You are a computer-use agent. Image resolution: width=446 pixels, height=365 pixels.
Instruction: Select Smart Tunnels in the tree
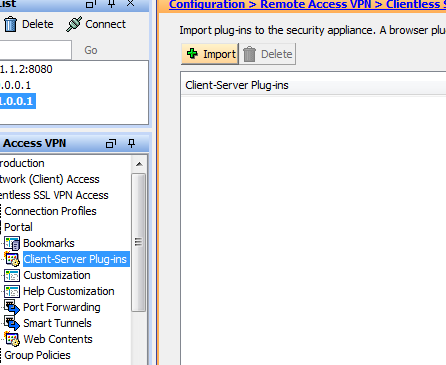coord(57,323)
